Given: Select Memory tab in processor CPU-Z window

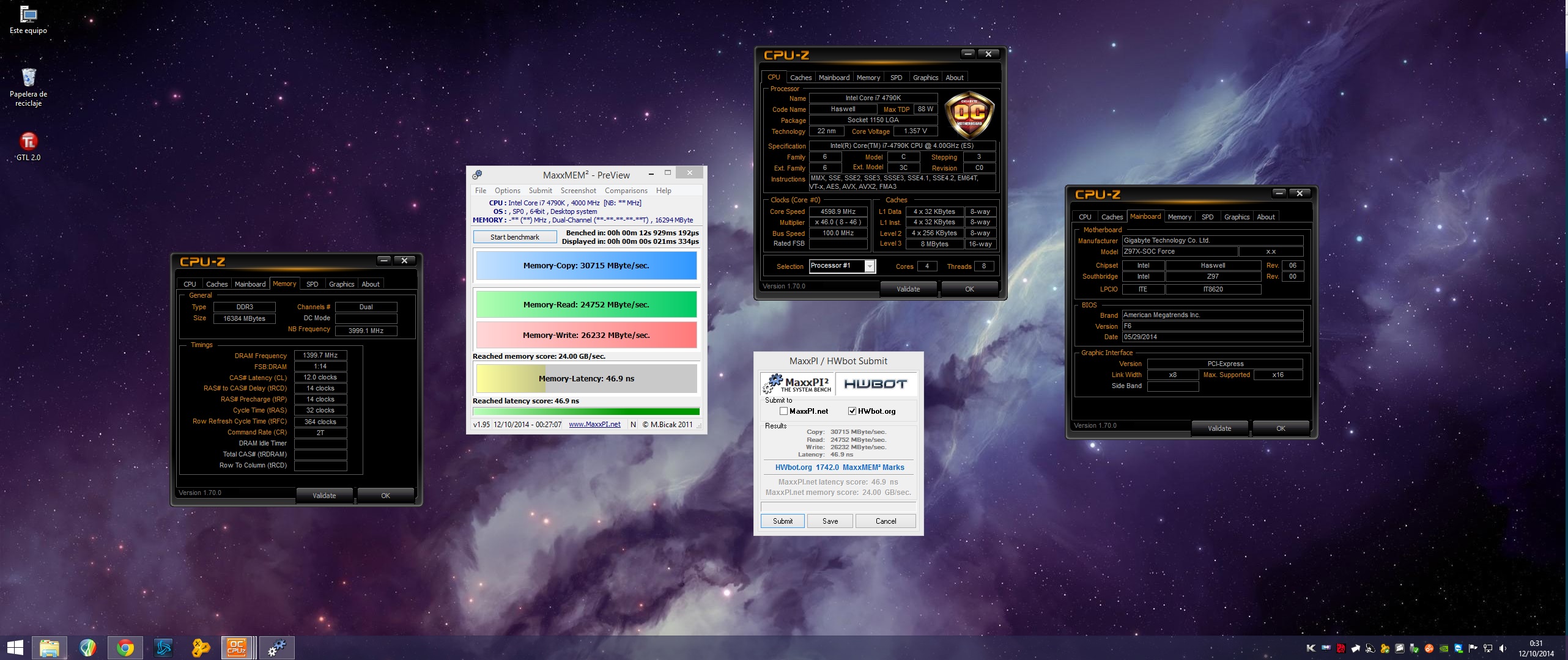Looking at the screenshot, I should (x=868, y=78).
